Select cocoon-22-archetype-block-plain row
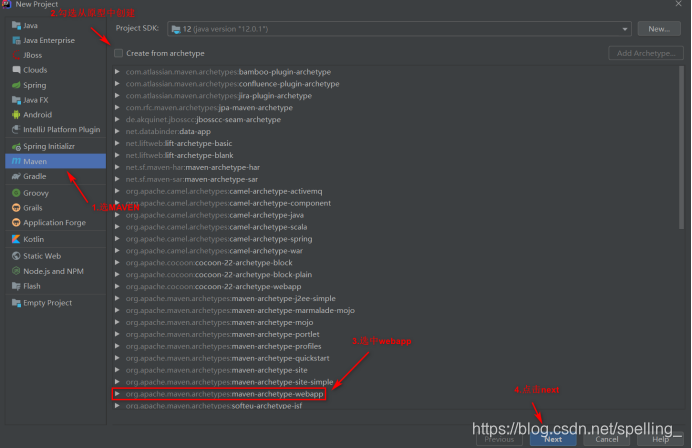This screenshot has width=692, height=448. [x=395, y=275]
